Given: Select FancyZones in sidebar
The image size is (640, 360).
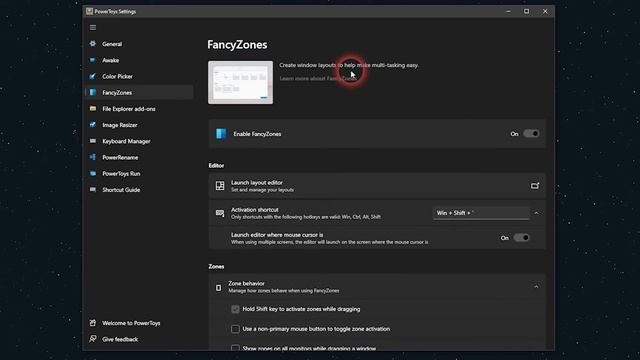Looking at the screenshot, I should pyautogui.click(x=139, y=93).
